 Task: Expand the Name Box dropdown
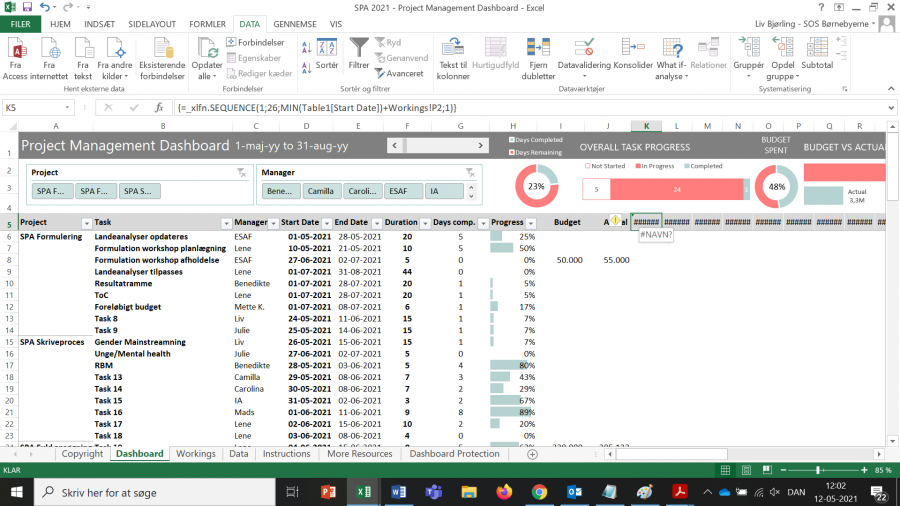point(67,108)
